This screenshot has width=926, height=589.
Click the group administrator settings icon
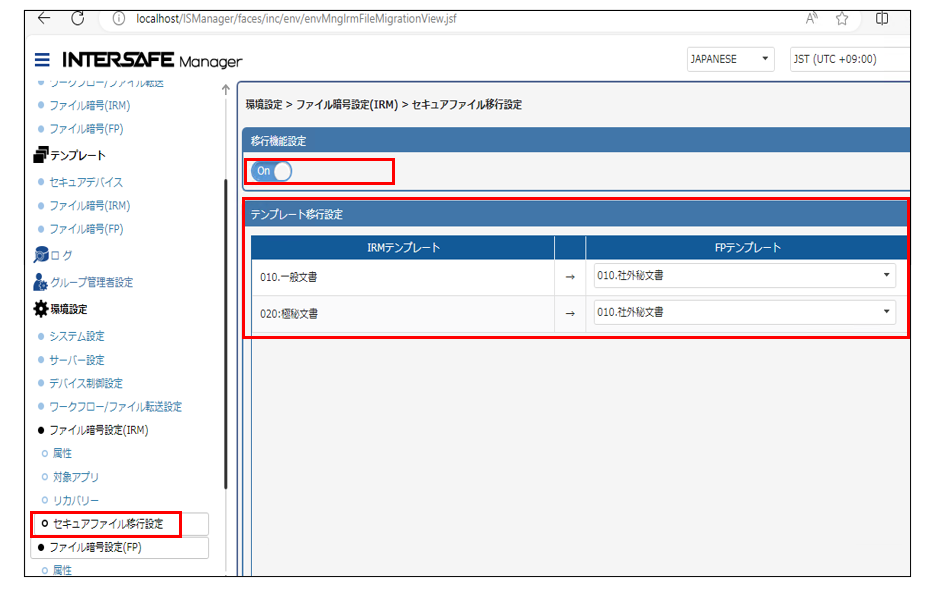pos(40,282)
